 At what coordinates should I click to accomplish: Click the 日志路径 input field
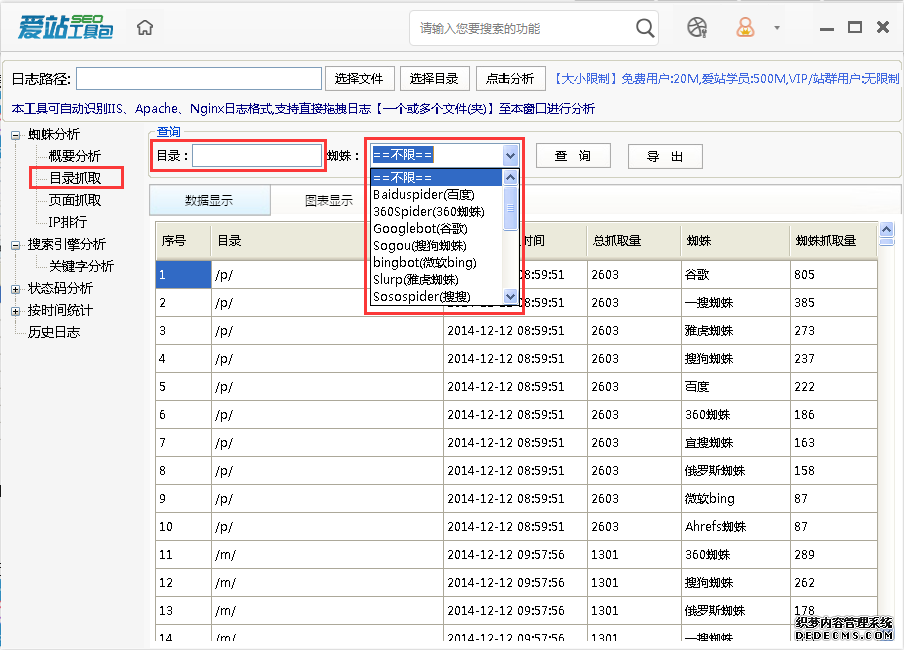pyautogui.click(x=199, y=79)
